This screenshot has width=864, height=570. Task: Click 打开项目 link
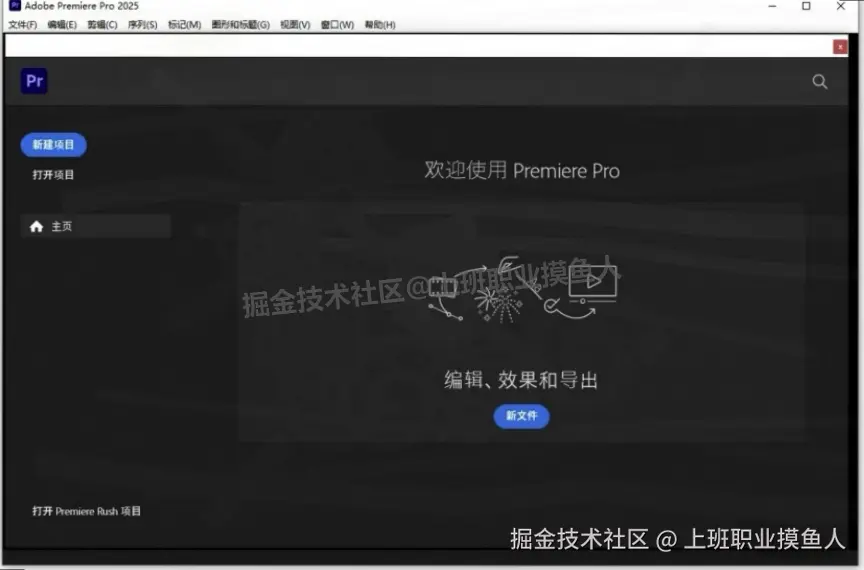53,175
